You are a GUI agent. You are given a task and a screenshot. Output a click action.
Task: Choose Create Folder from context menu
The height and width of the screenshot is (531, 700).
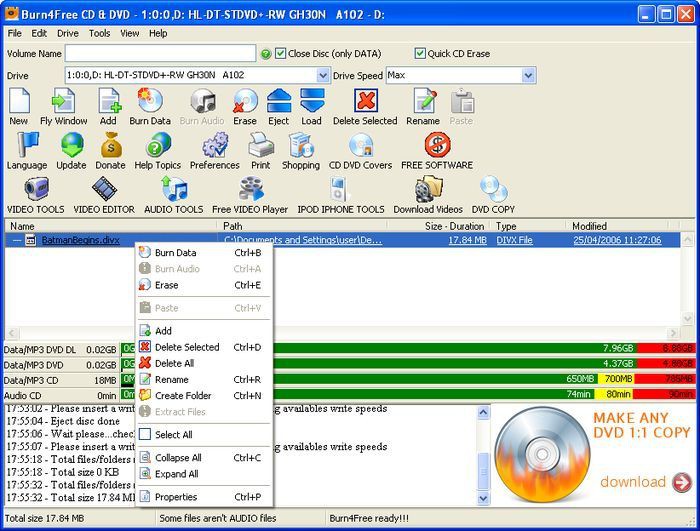[183, 396]
